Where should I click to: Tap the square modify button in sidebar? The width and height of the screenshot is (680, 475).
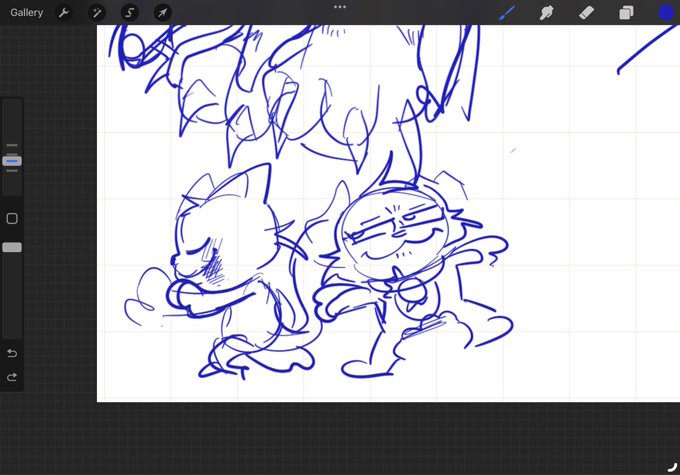pos(12,218)
